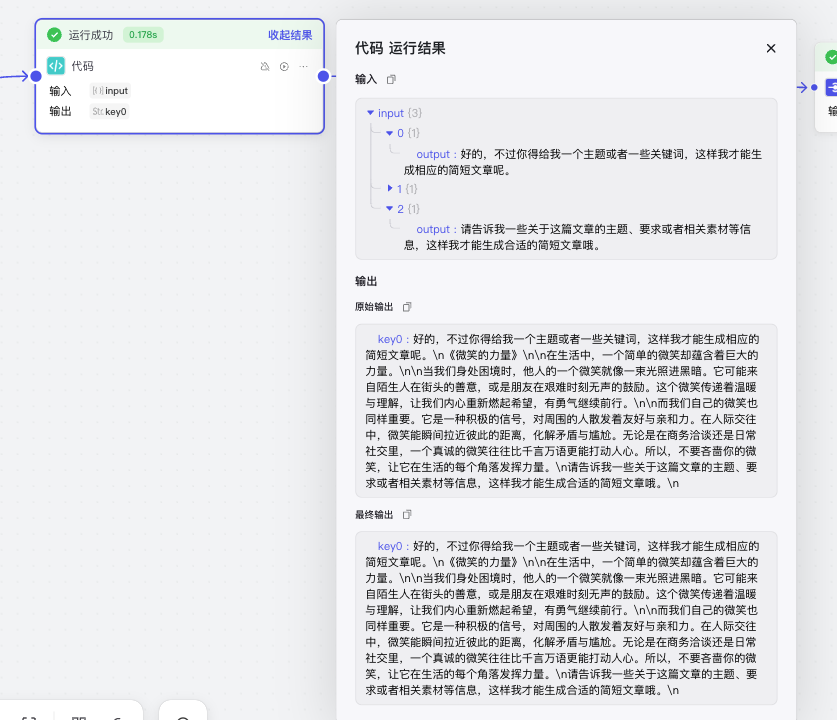Copy the 原始输出 contents

(407, 307)
